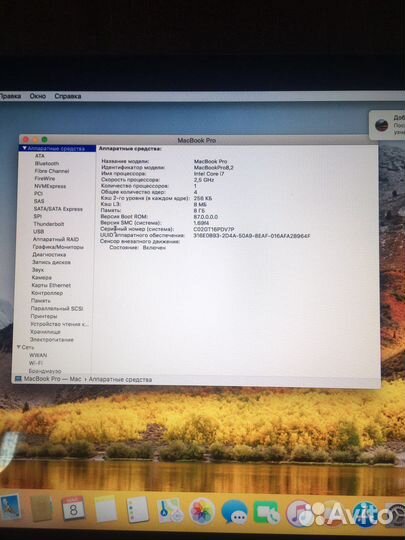Screen dimensions: 405x540
Task: Click the Память value 8 ГБ
Action: [x=199, y=210]
